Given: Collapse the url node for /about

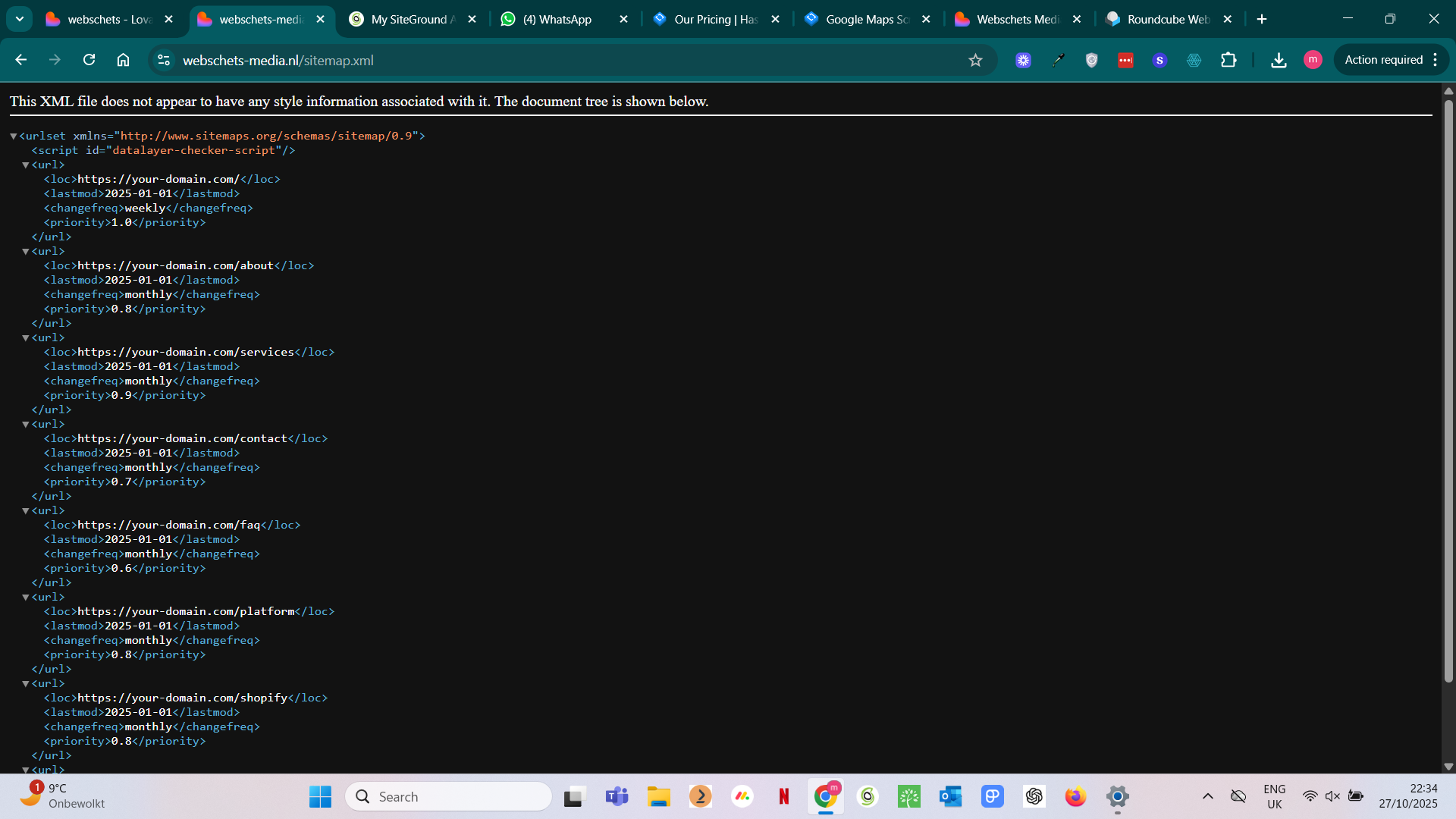Looking at the screenshot, I should [26, 252].
